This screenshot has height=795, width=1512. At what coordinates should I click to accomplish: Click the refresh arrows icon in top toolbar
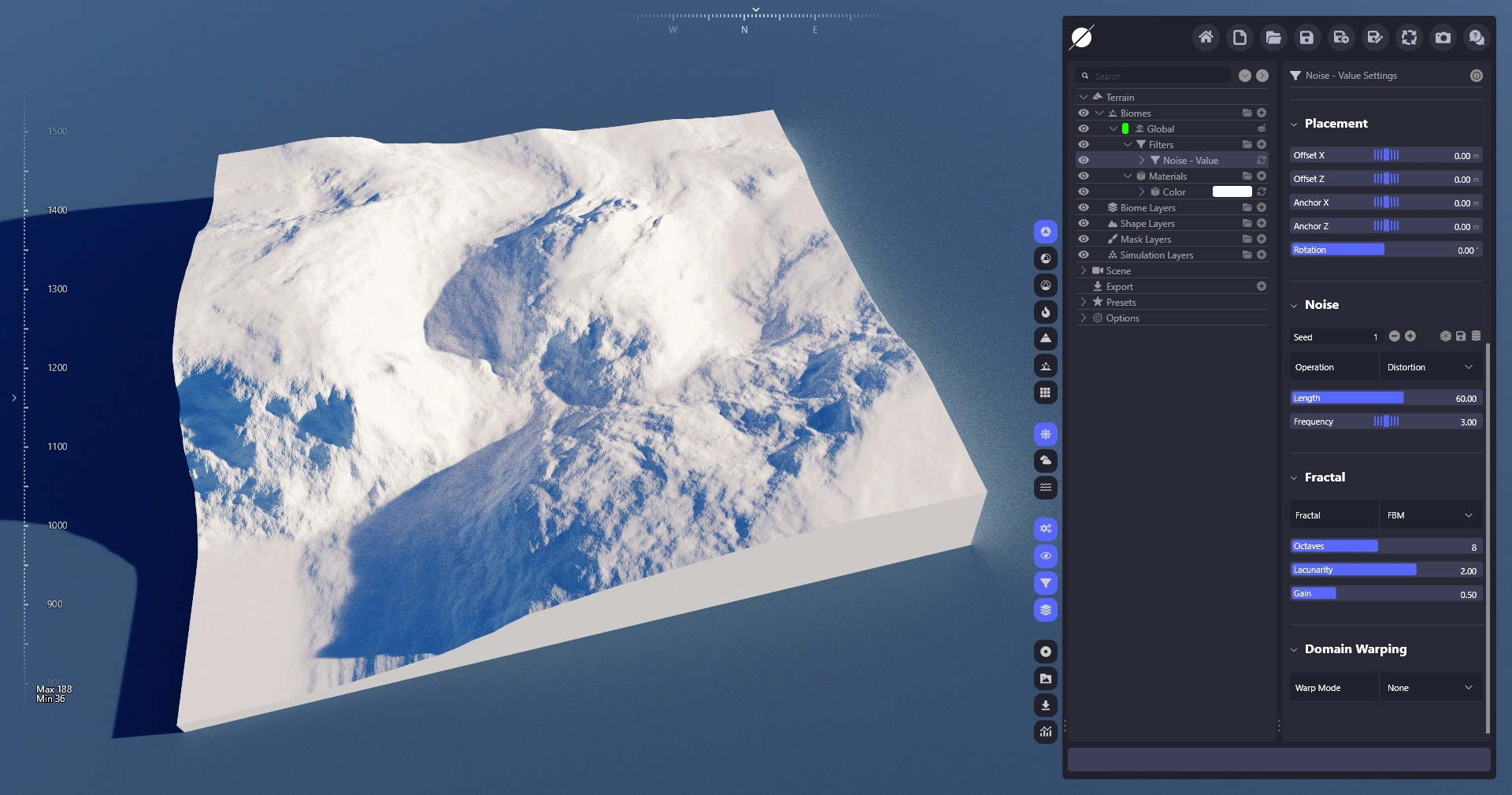click(1409, 37)
